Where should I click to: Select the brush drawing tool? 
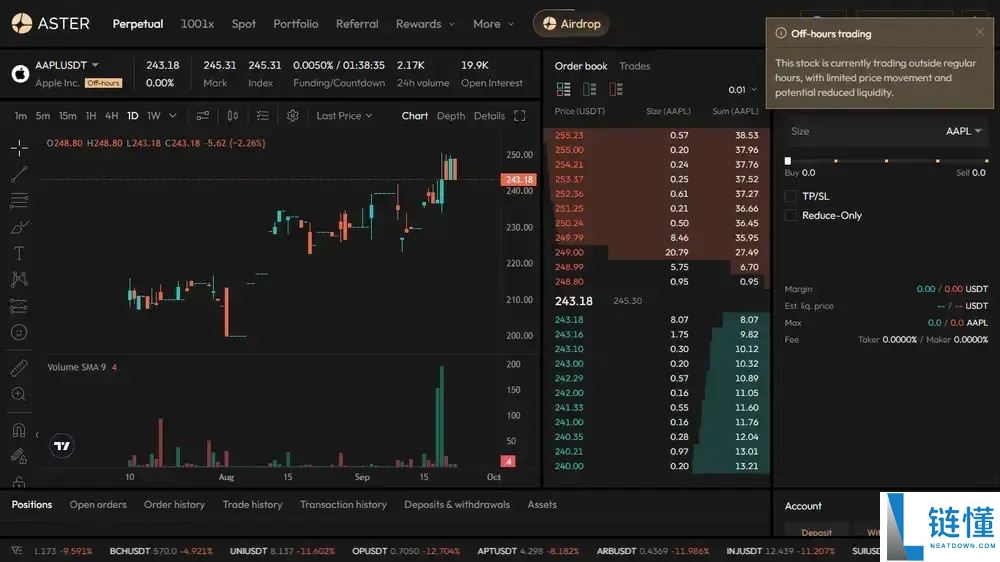19,227
